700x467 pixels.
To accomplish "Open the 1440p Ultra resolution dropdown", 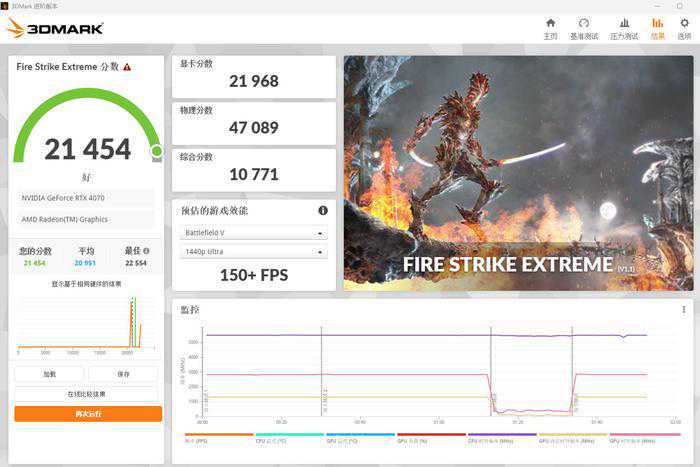I will coord(253,252).
